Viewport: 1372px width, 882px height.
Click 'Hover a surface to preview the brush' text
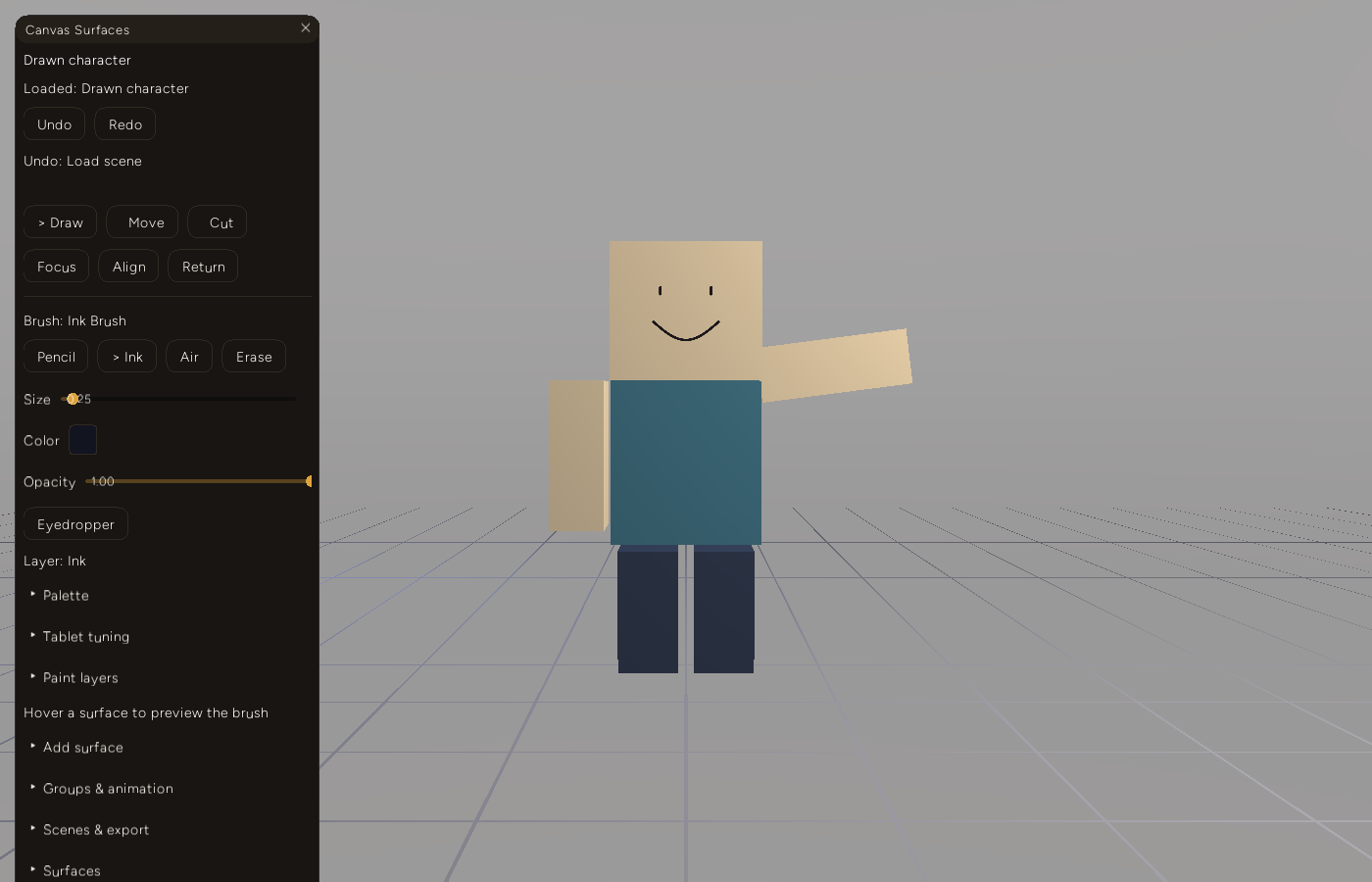(146, 712)
